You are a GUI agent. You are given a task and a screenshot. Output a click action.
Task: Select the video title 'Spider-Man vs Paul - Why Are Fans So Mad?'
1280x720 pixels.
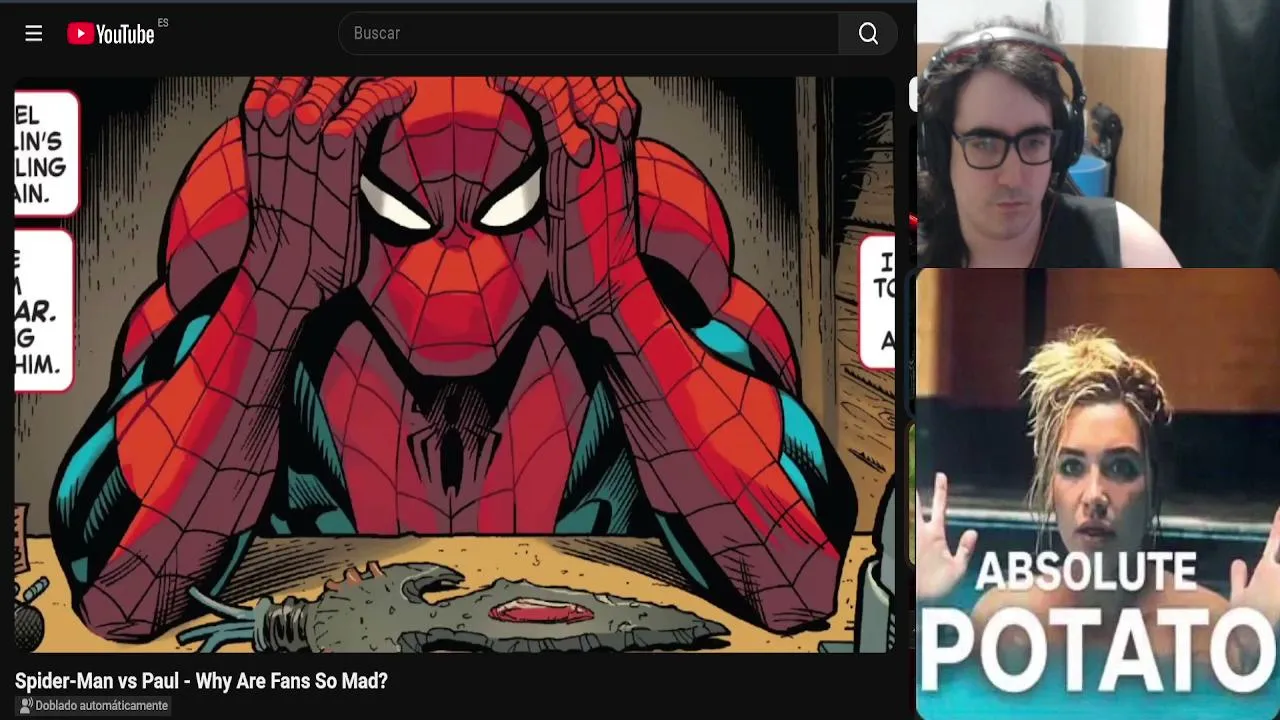click(x=201, y=681)
